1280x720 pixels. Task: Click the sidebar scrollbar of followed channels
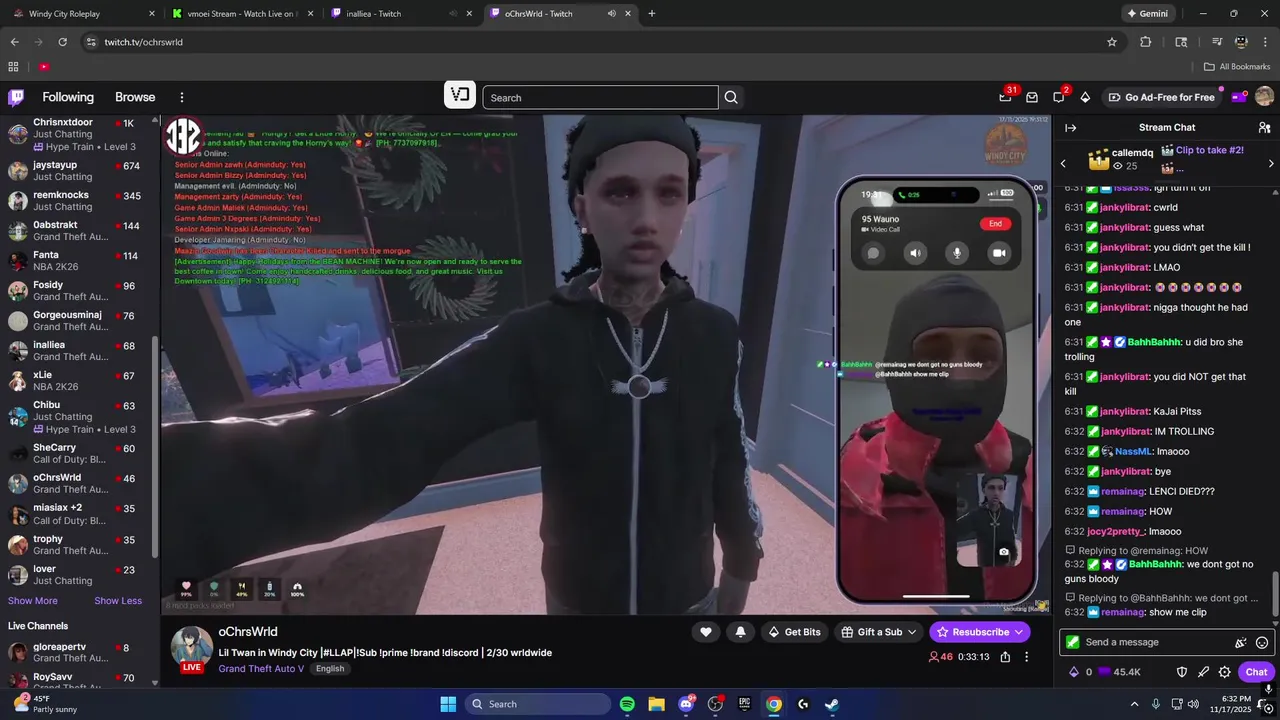[x=155, y=445]
